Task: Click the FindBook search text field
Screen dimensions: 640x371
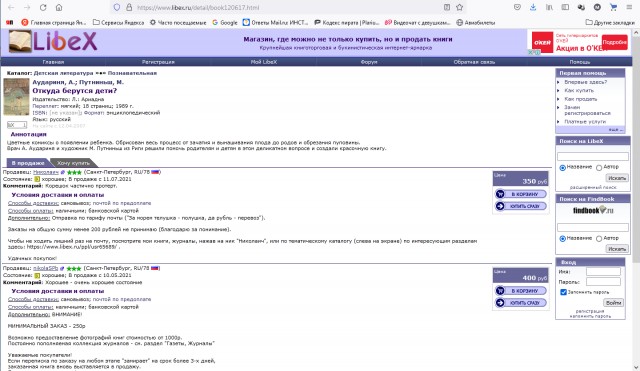Action: (593, 227)
